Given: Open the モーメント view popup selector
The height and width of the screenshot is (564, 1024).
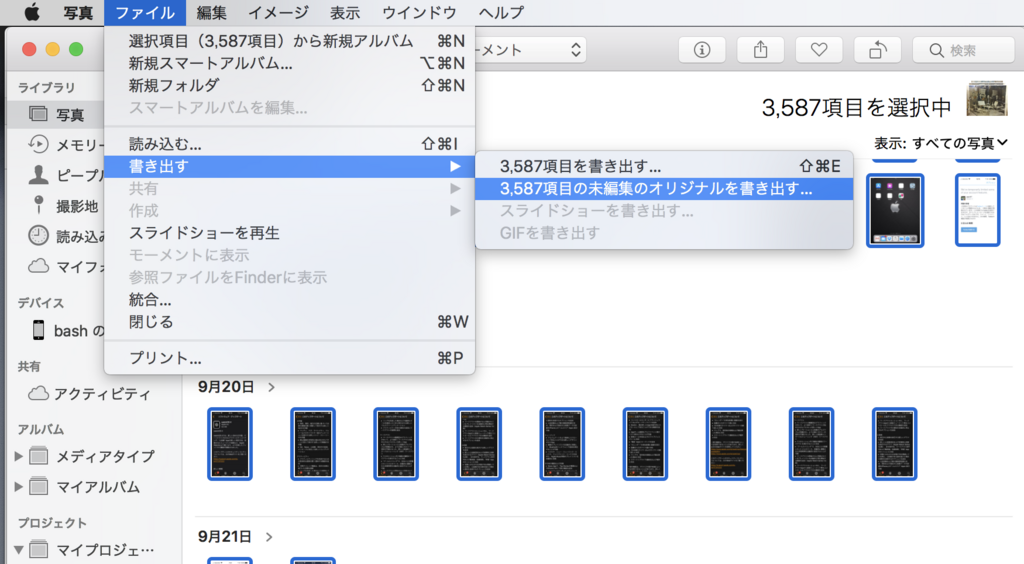Looking at the screenshot, I should (530, 50).
